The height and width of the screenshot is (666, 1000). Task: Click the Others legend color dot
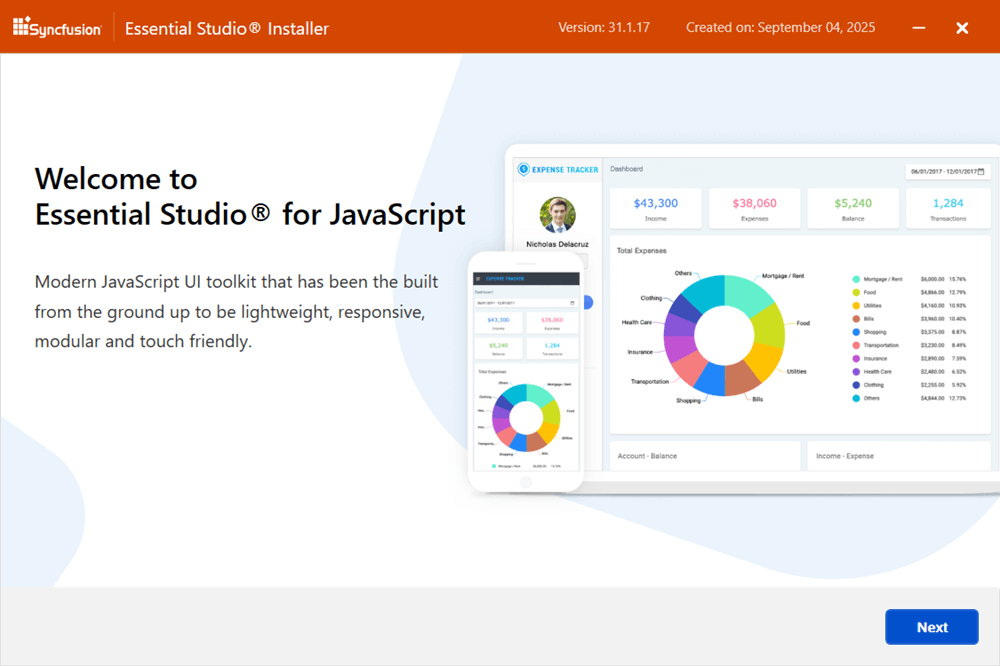click(x=856, y=398)
